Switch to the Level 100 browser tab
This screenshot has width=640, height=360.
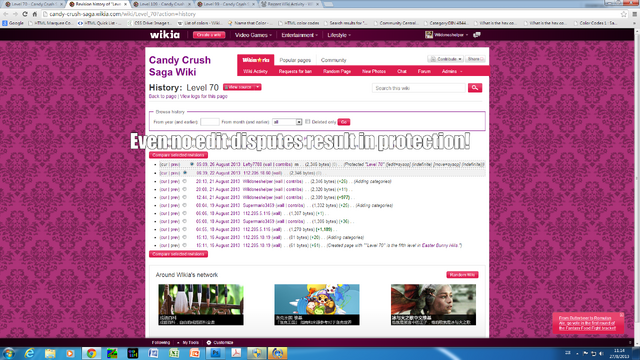pyautogui.click(x=161, y=4)
